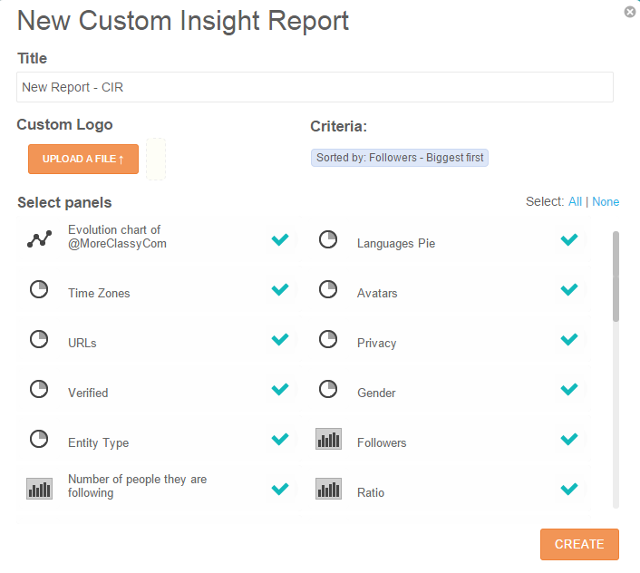Click the Entity Type pie icon
Screen dimensions: 640x573
tap(39, 439)
